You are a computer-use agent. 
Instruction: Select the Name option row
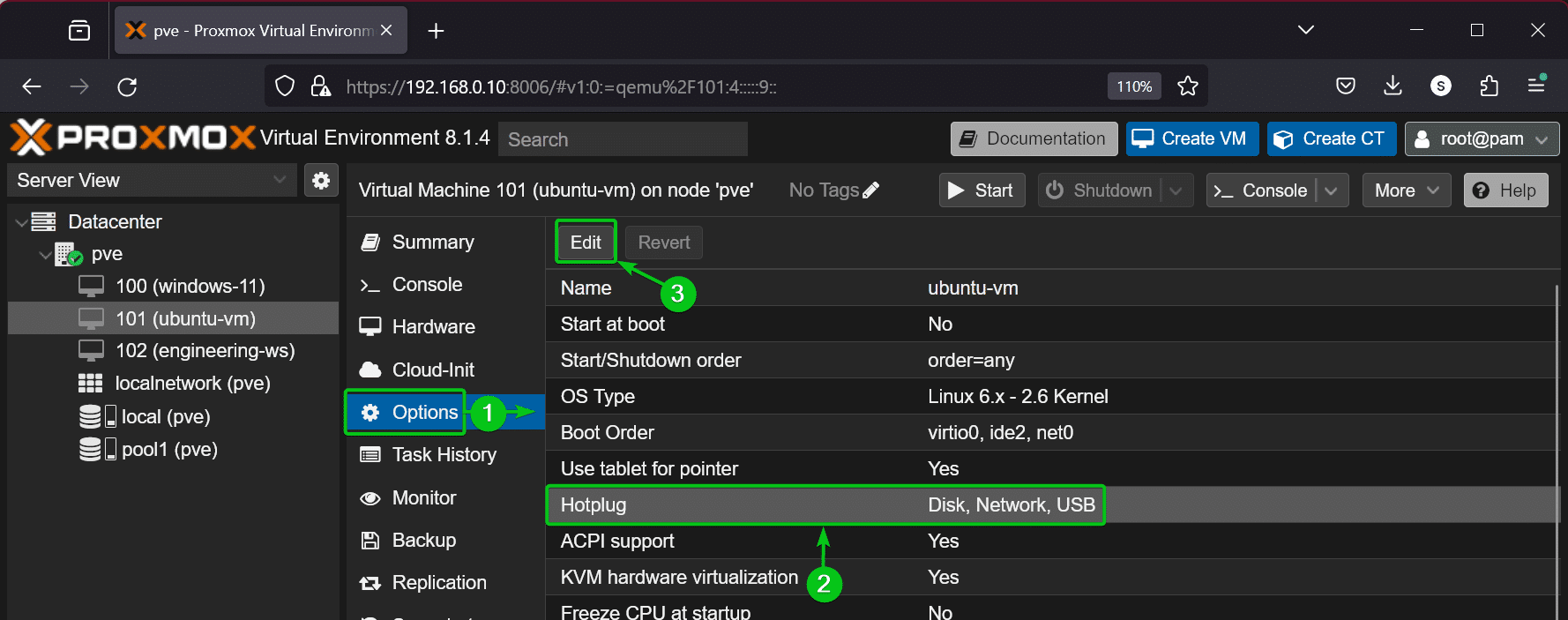click(1051, 288)
